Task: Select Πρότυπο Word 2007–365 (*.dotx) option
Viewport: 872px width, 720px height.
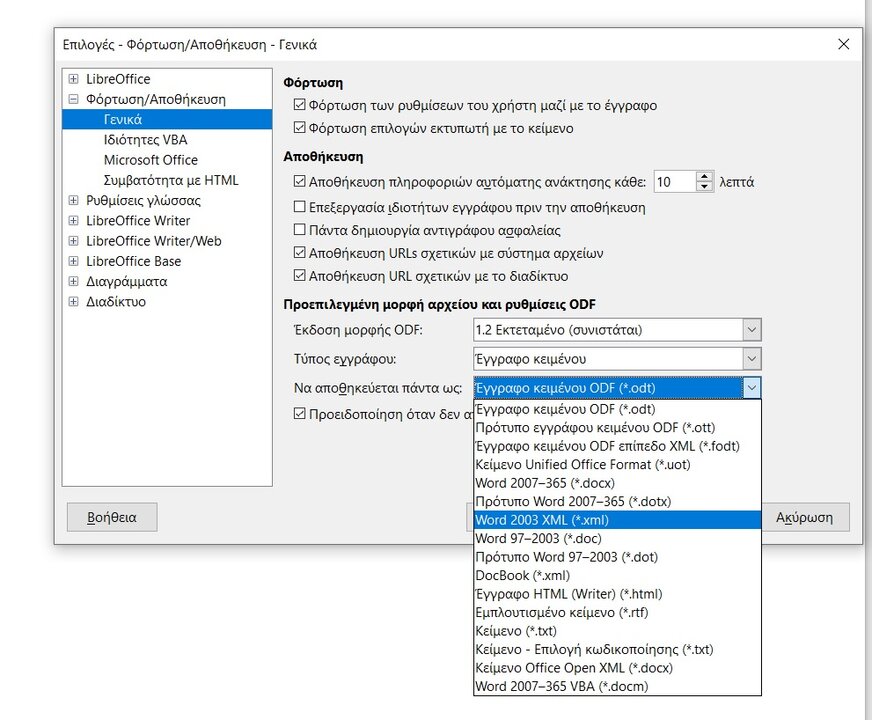Action: coord(617,501)
